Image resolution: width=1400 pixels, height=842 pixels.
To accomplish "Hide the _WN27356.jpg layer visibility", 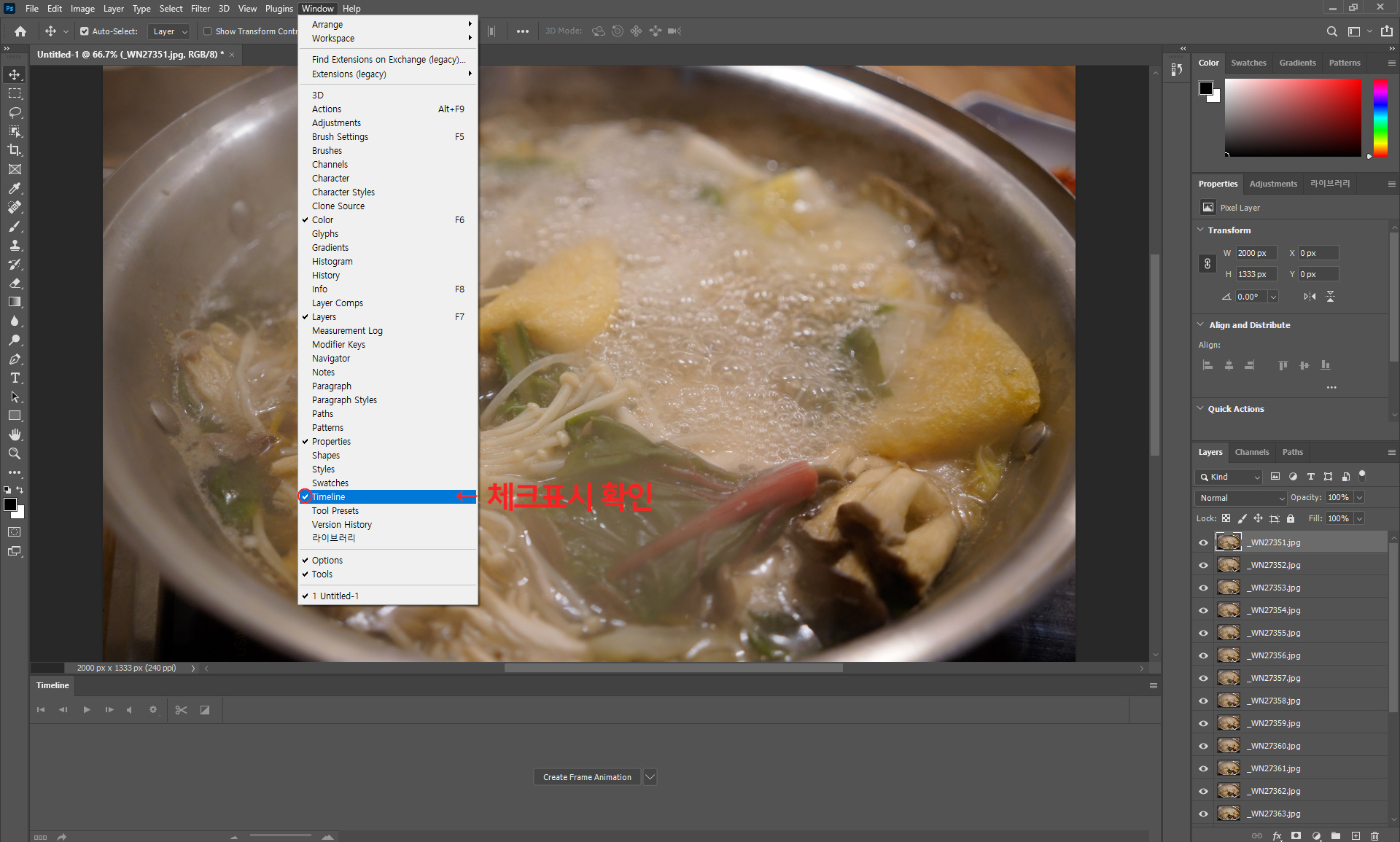I will point(1203,655).
